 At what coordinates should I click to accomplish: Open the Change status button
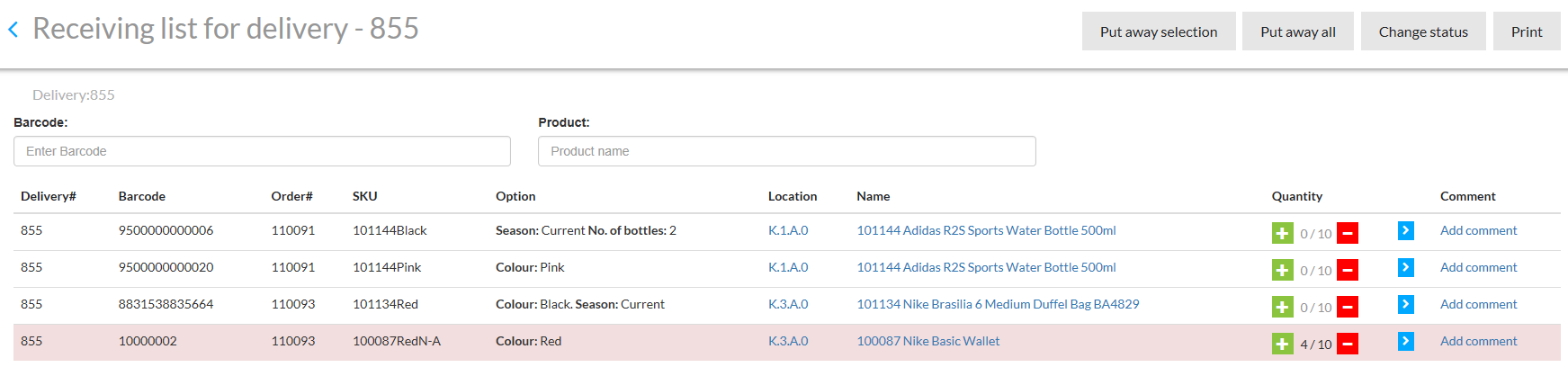[1422, 31]
